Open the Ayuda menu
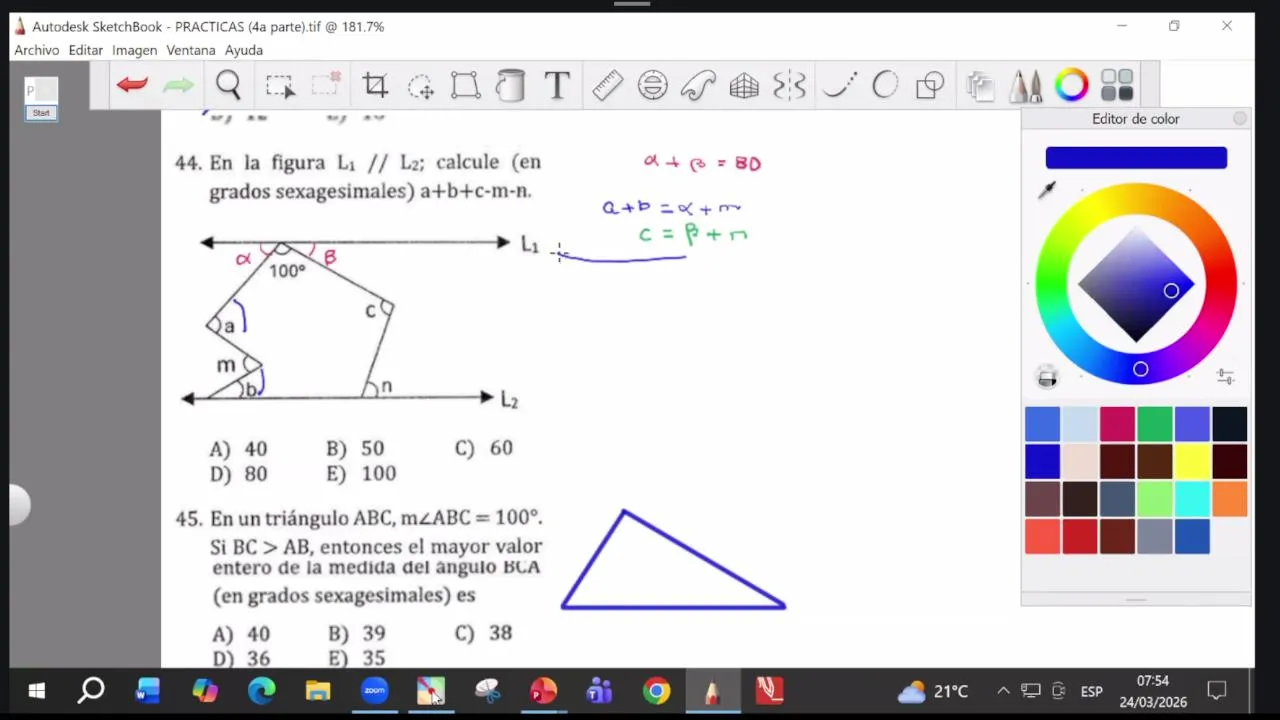Screen dimensions: 1280x720 [244, 50]
